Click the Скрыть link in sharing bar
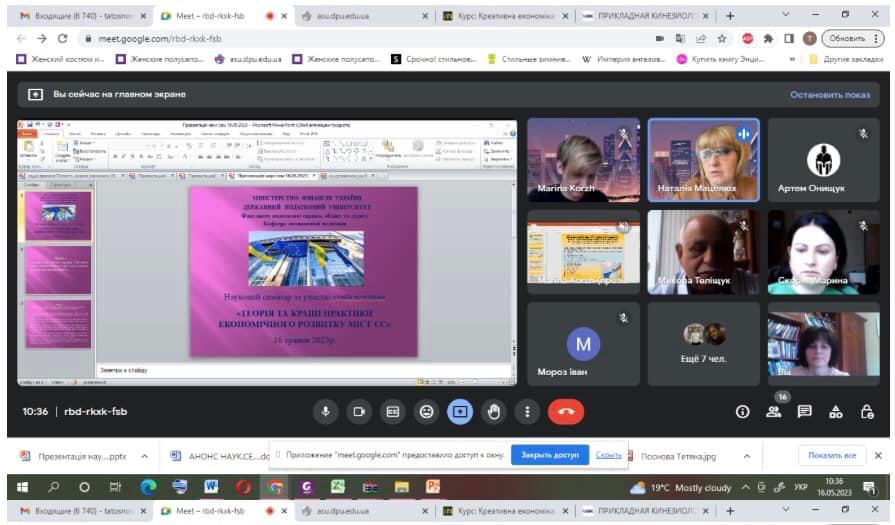 (608, 455)
